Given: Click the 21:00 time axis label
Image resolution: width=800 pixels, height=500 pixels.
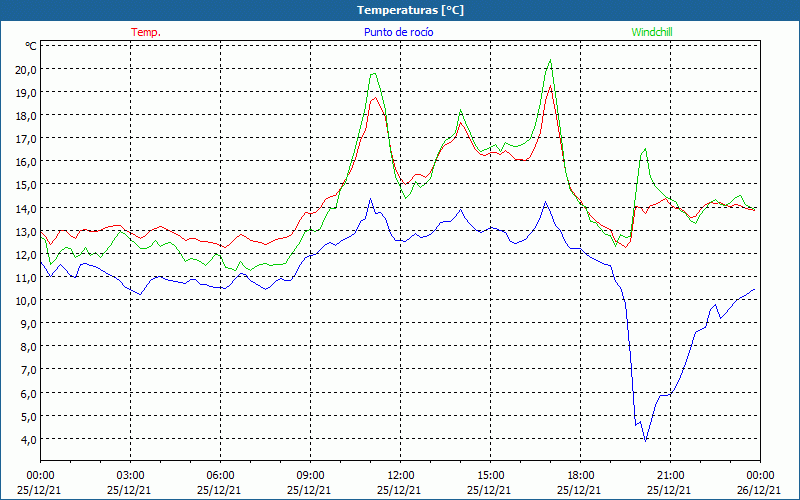Looking at the screenshot, I should (x=670, y=476).
